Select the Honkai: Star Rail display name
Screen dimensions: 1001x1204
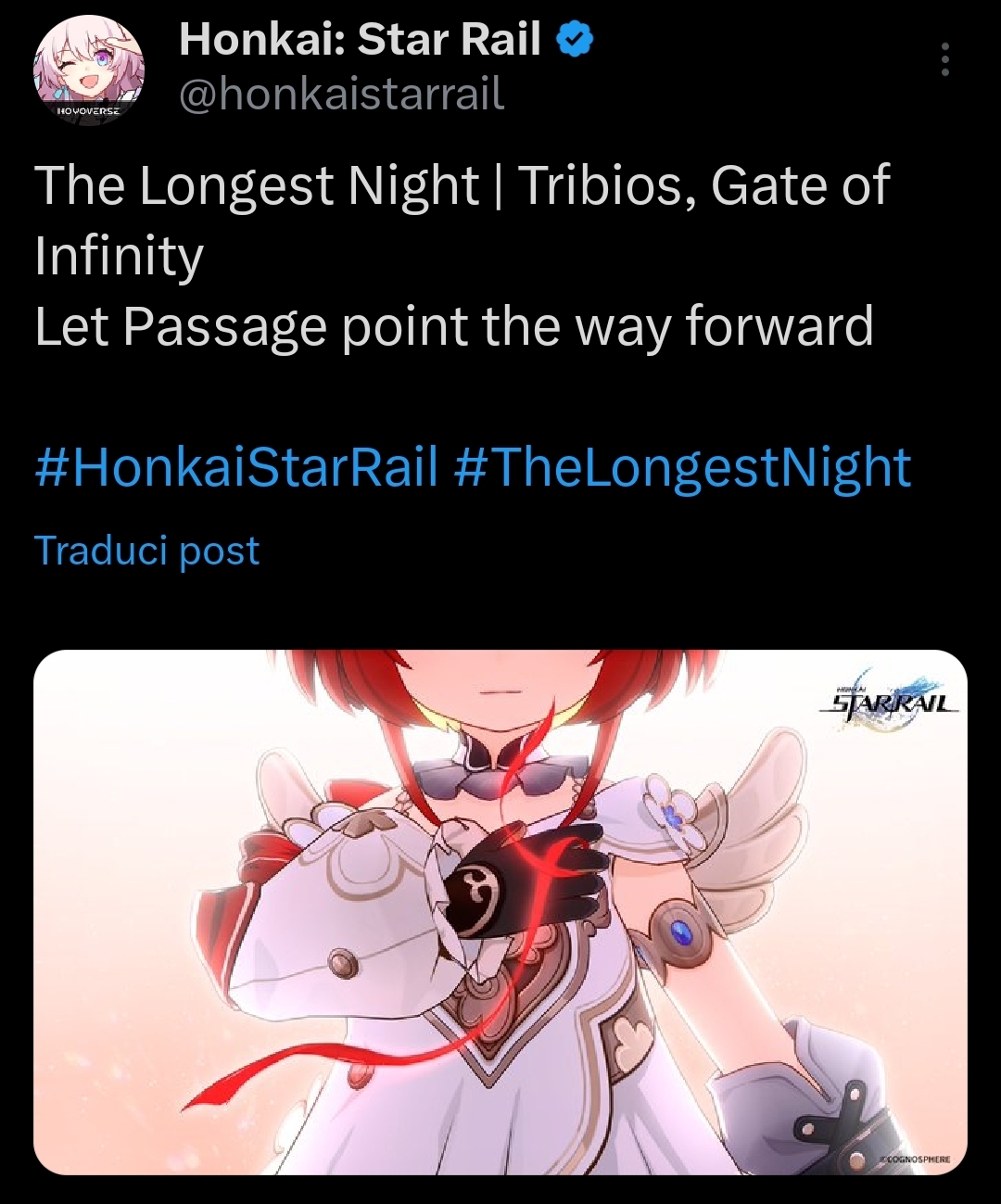tap(360, 39)
